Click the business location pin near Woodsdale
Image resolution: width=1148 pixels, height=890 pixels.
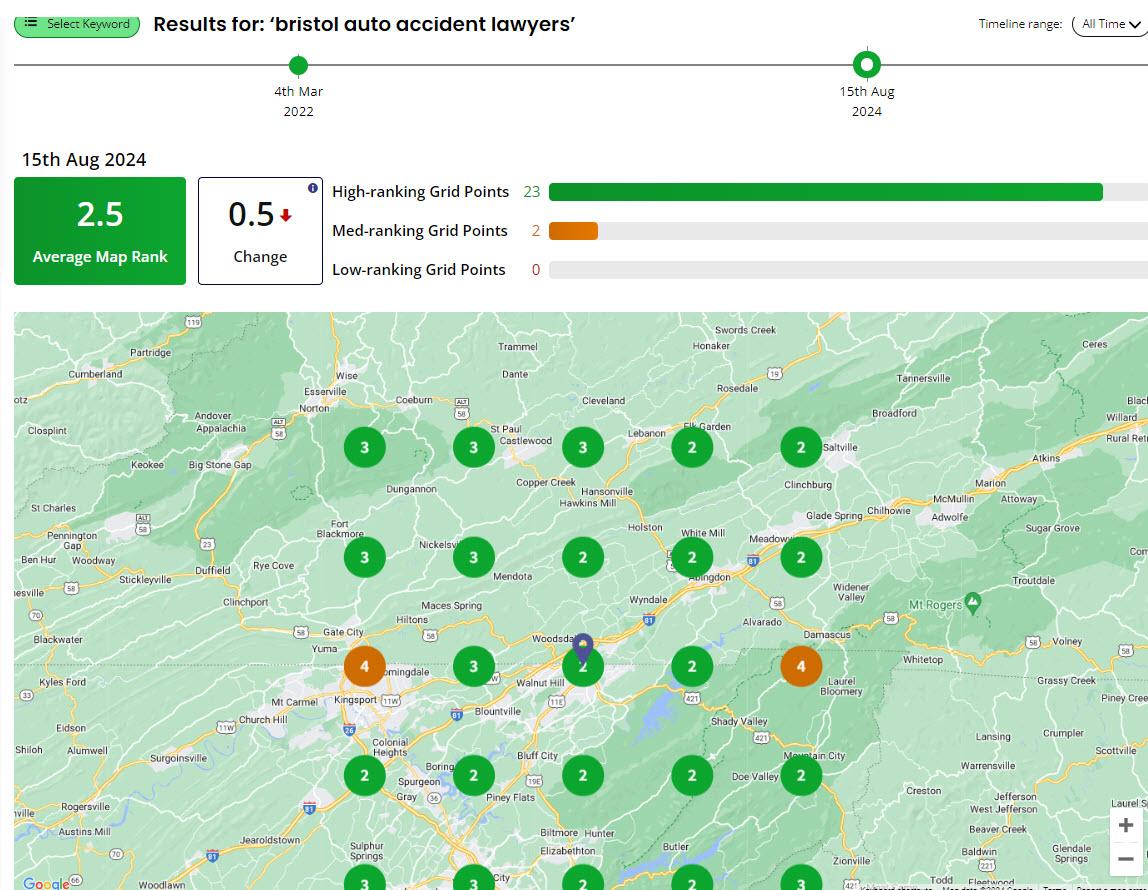[582, 647]
